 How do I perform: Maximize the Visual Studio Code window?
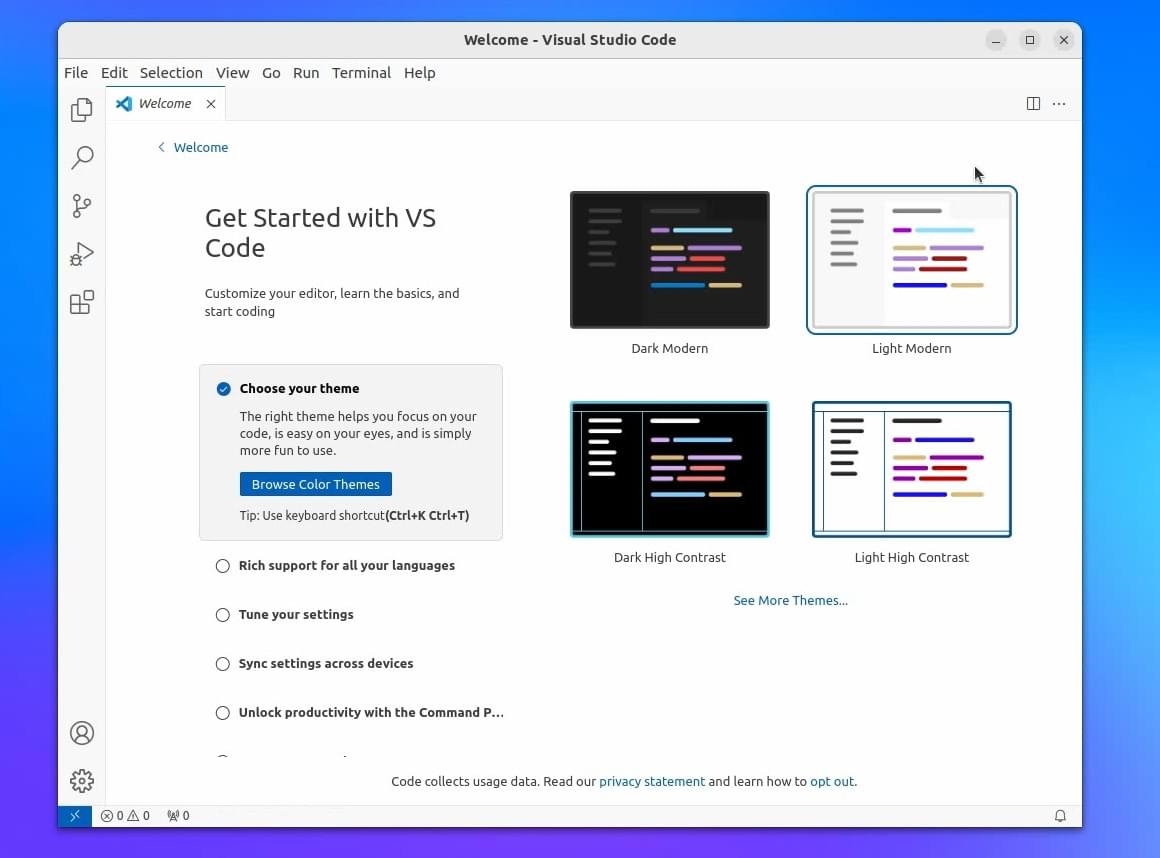1030,40
